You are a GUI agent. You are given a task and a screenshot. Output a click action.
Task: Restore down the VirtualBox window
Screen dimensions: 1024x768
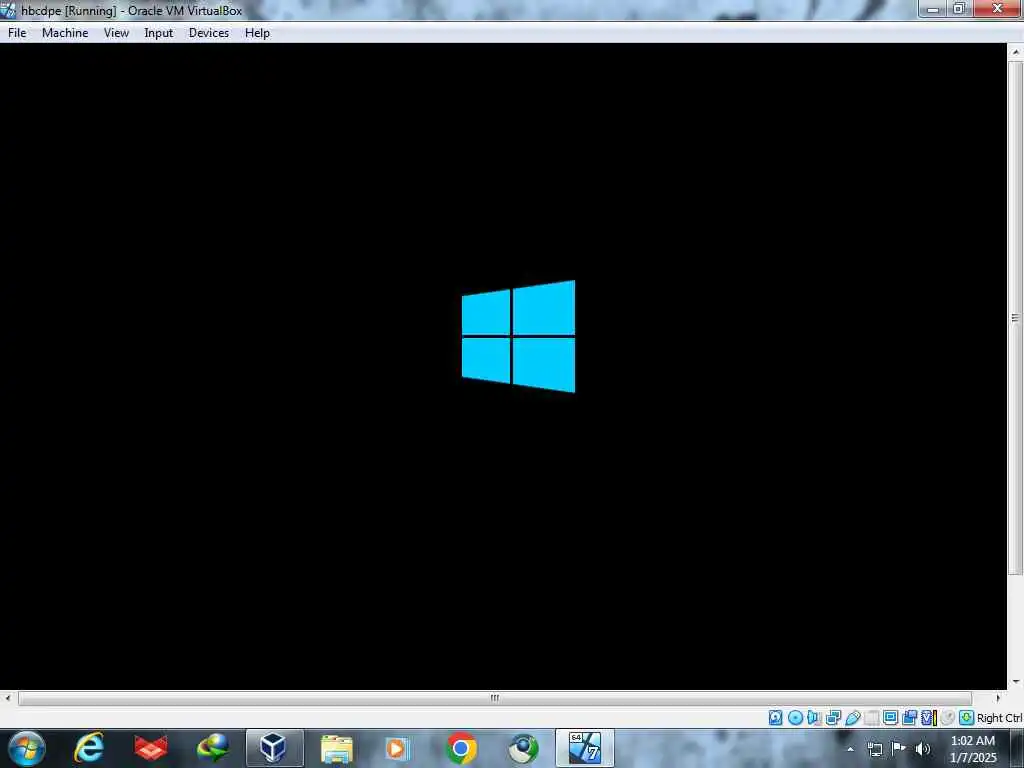959,9
